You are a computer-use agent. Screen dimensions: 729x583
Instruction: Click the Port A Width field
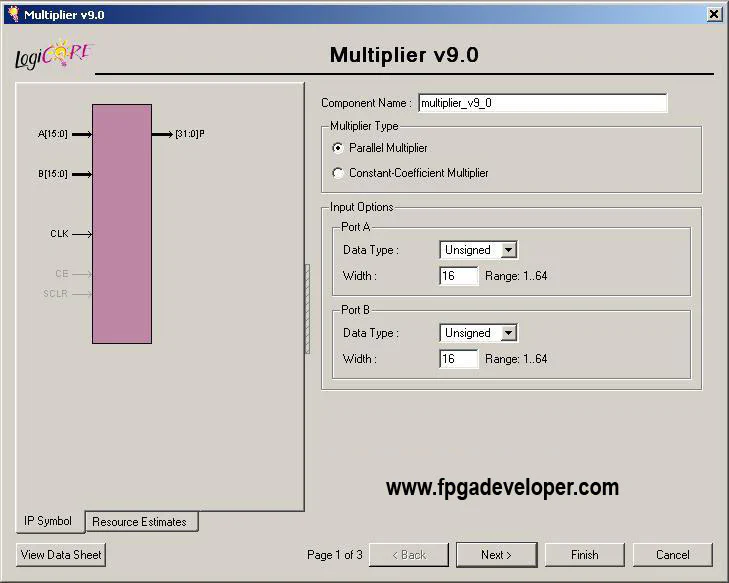[x=459, y=275]
